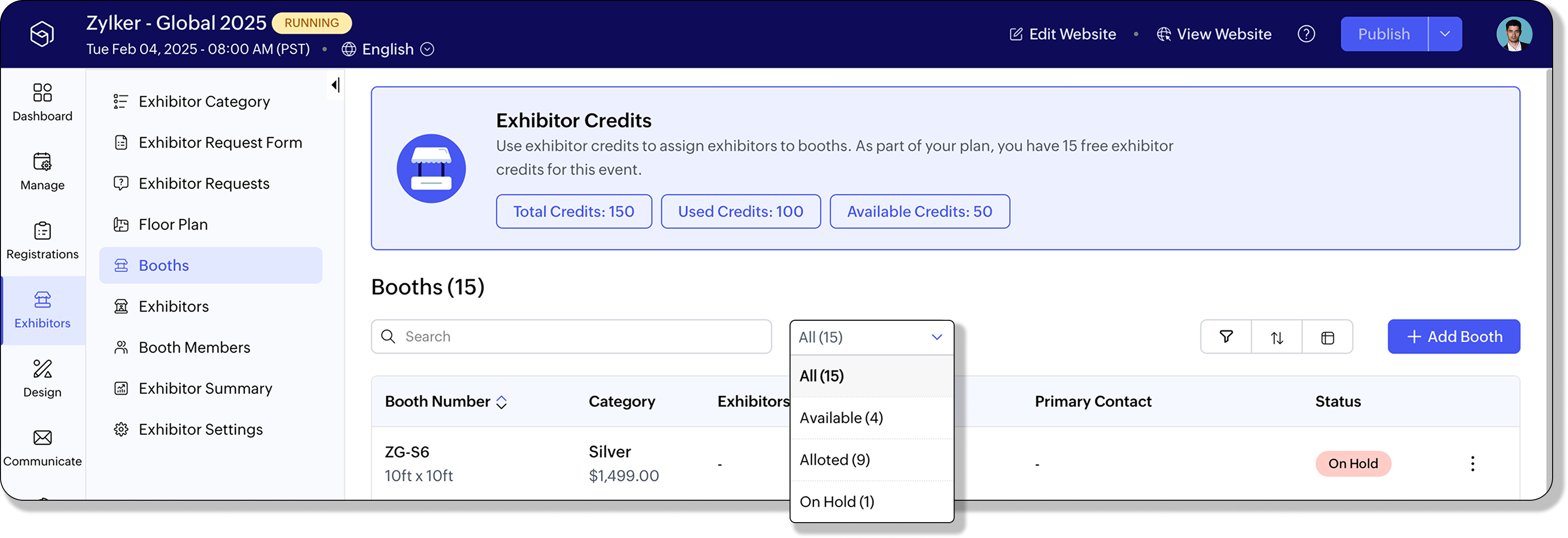This screenshot has height=538, width=1568.
Task: Collapse the sidebar panel arrow
Action: tap(336, 85)
